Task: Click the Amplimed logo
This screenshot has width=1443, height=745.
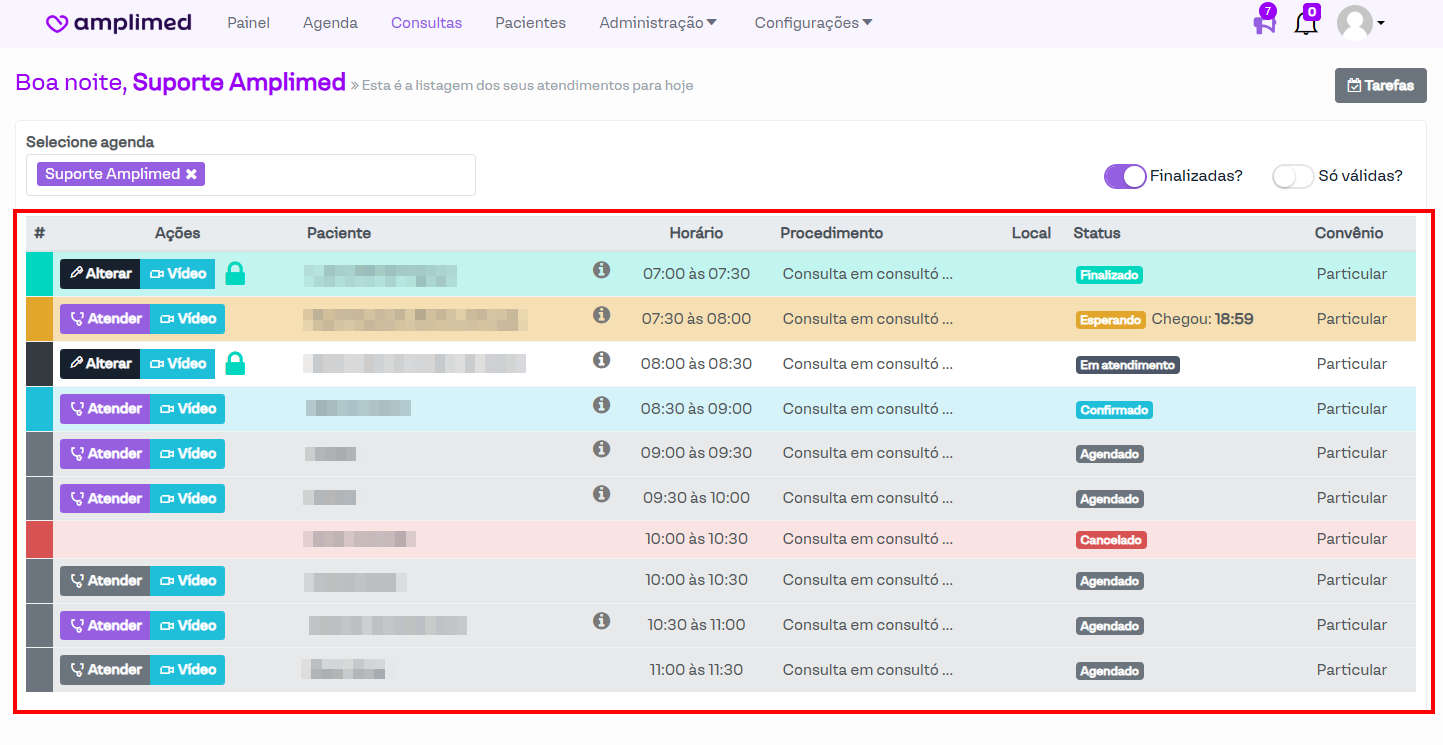Action: click(119, 23)
